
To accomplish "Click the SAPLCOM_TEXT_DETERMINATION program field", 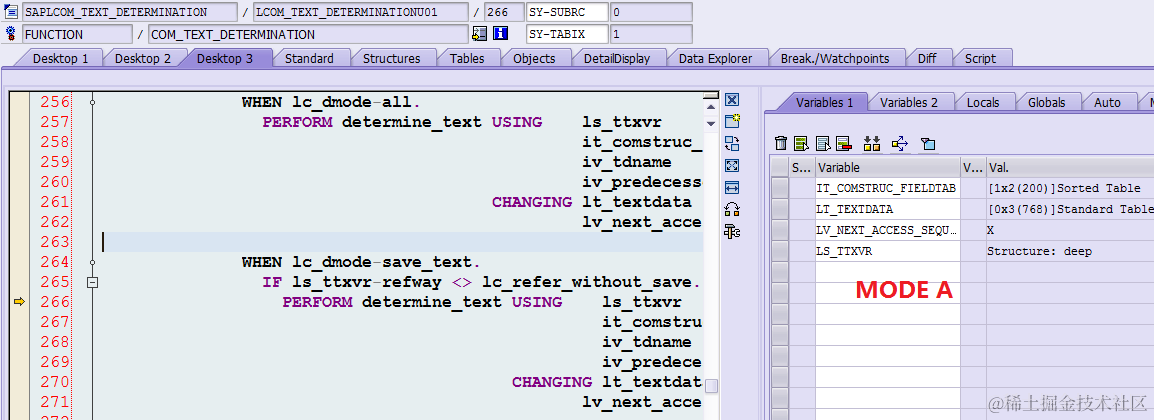I will [x=130, y=12].
